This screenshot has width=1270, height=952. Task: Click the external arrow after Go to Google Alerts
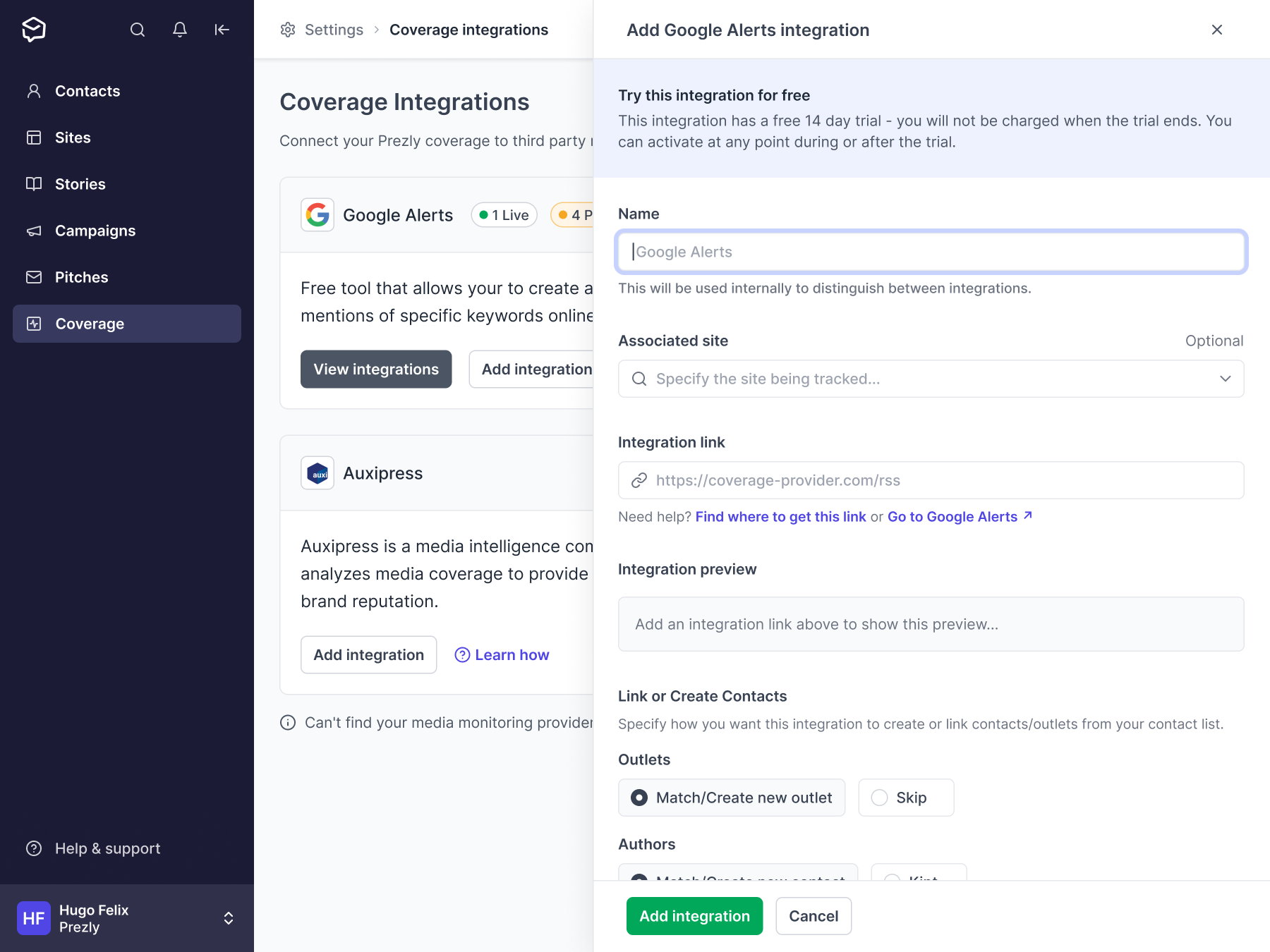click(x=1028, y=515)
